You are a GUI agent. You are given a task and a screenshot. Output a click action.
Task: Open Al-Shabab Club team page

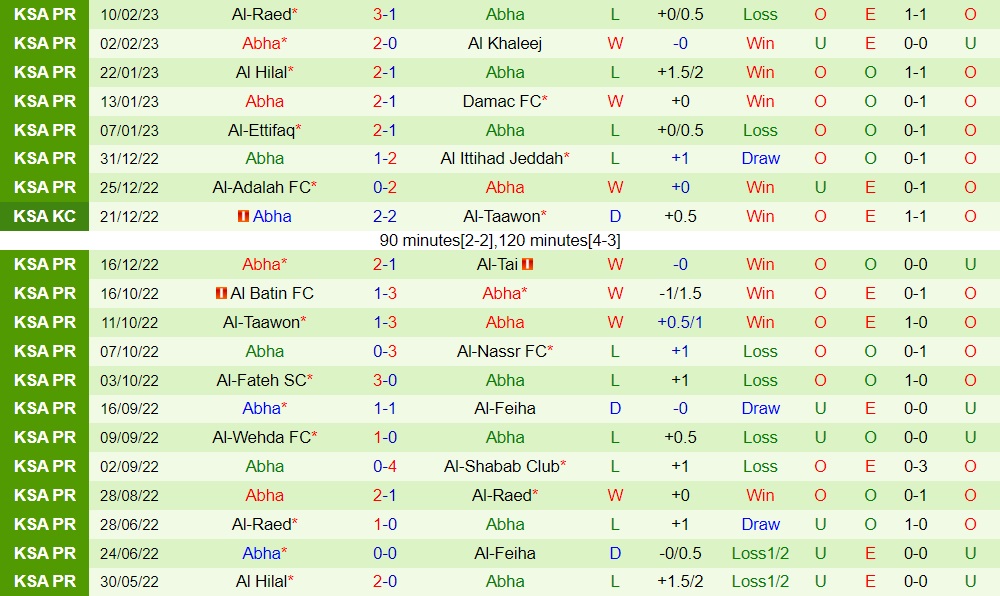502,466
